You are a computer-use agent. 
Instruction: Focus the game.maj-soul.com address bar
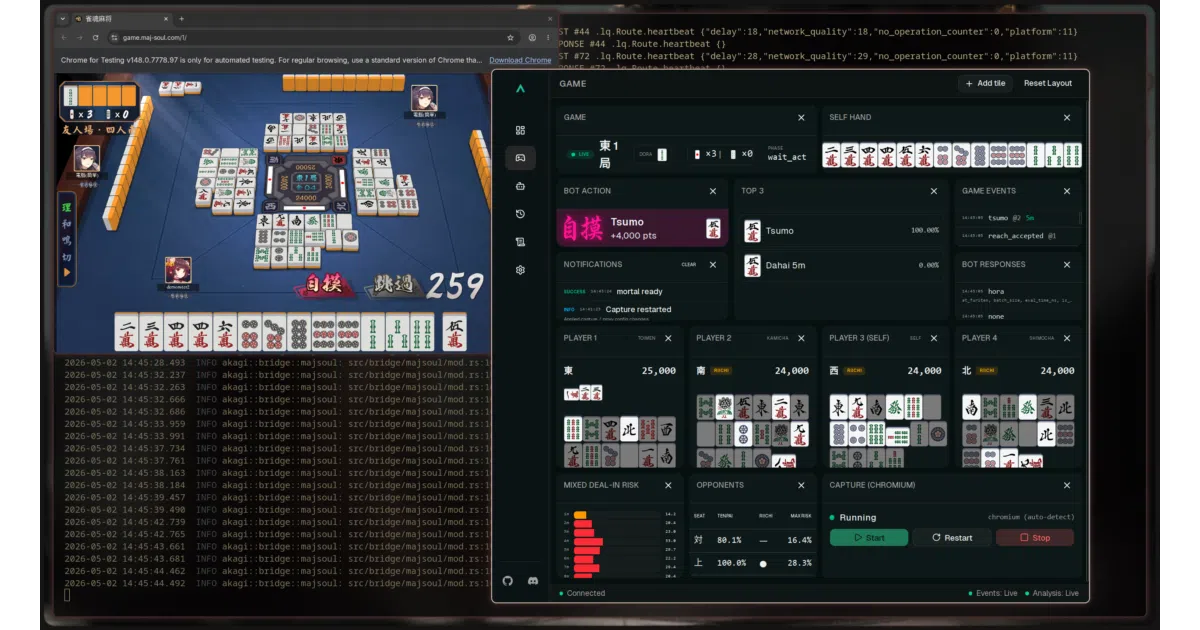pos(313,37)
